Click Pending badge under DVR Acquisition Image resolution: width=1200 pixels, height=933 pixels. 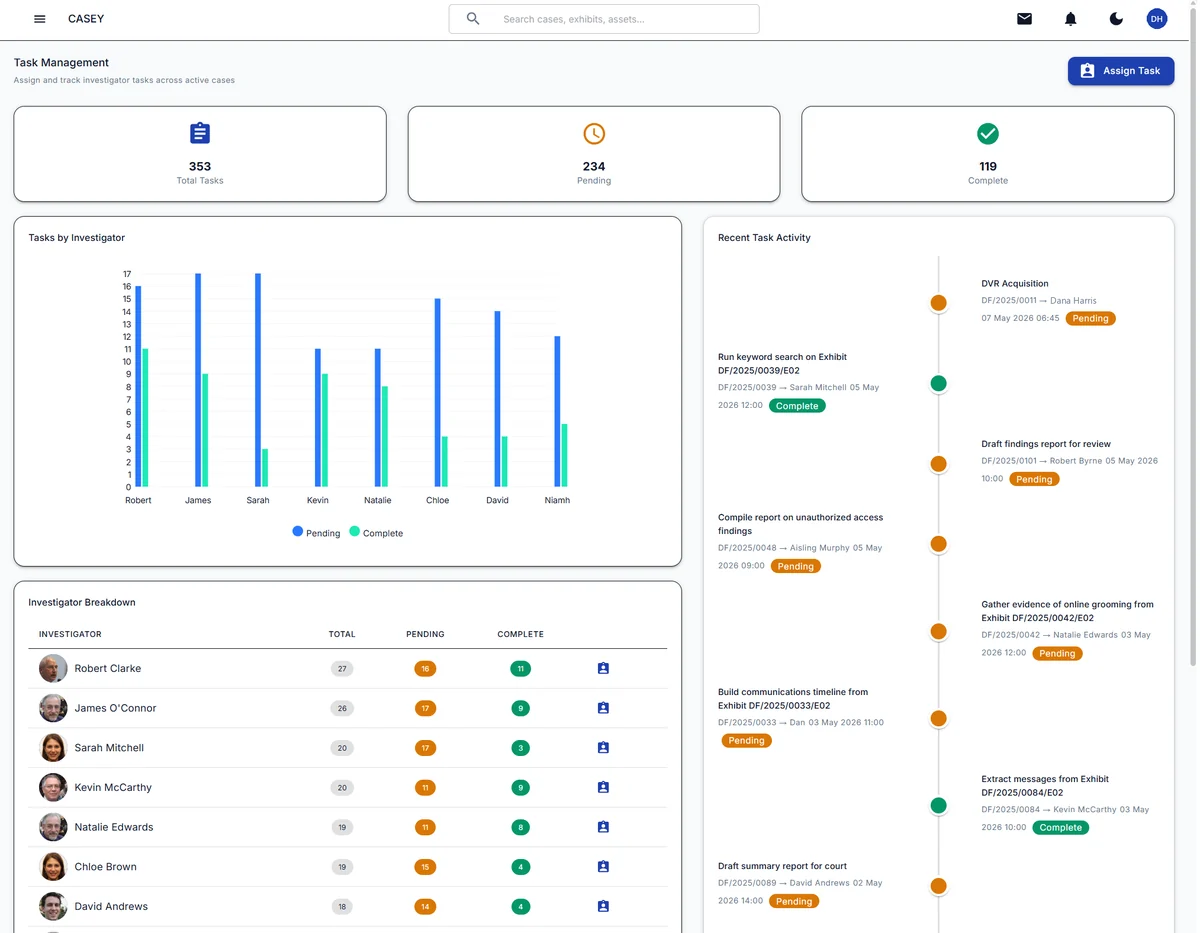tap(1090, 318)
